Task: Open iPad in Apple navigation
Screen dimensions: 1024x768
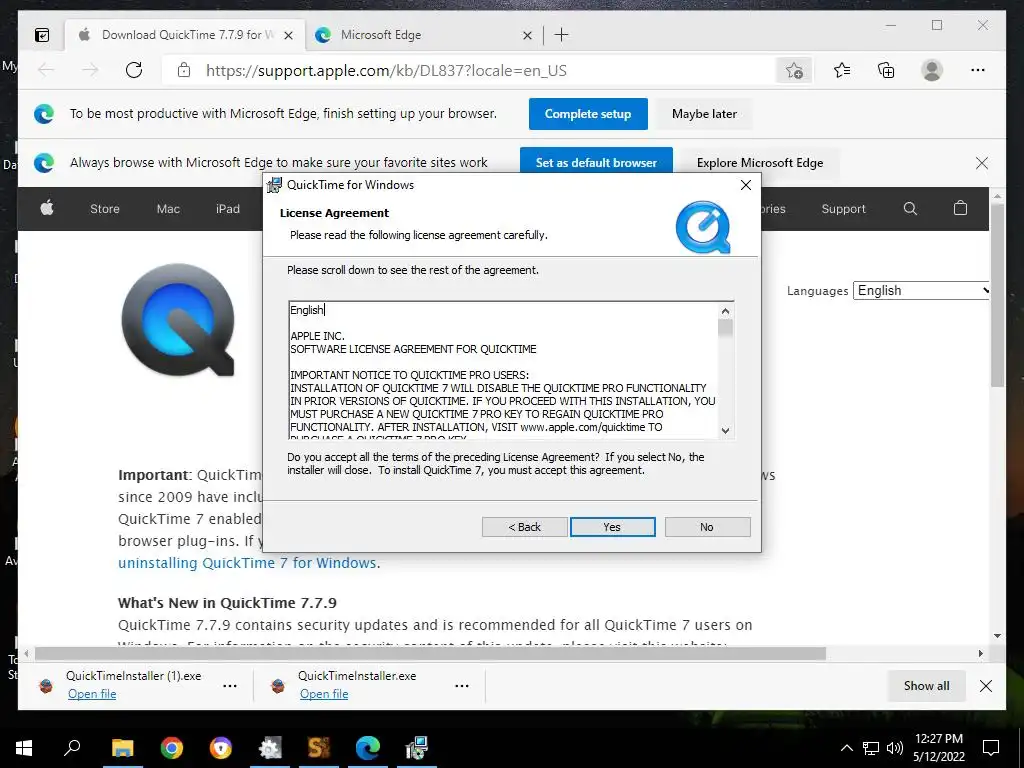Action: click(228, 209)
